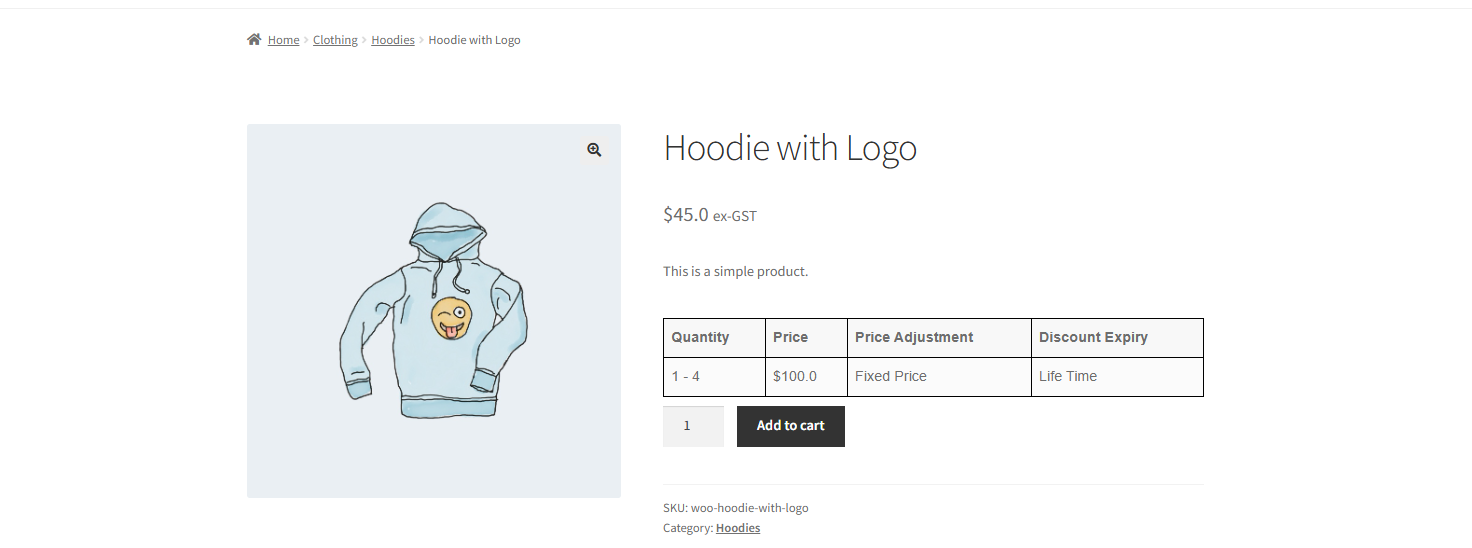Open the Hoodies category link below SKU
The image size is (1472, 548).
pyautogui.click(x=738, y=528)
